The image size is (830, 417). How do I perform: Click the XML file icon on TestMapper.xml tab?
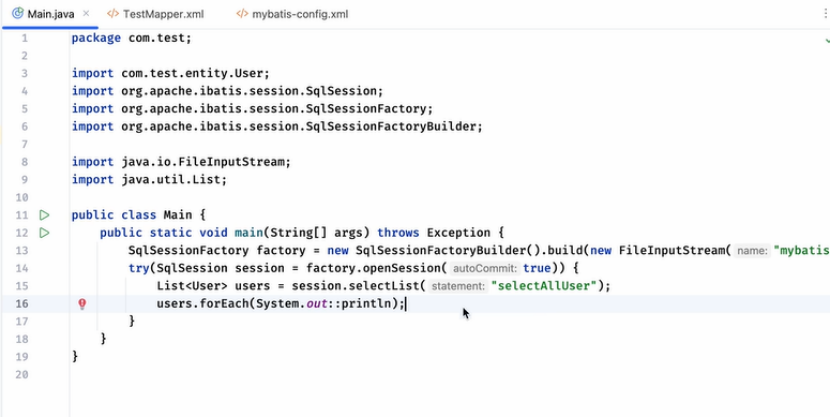click(113, 14)
